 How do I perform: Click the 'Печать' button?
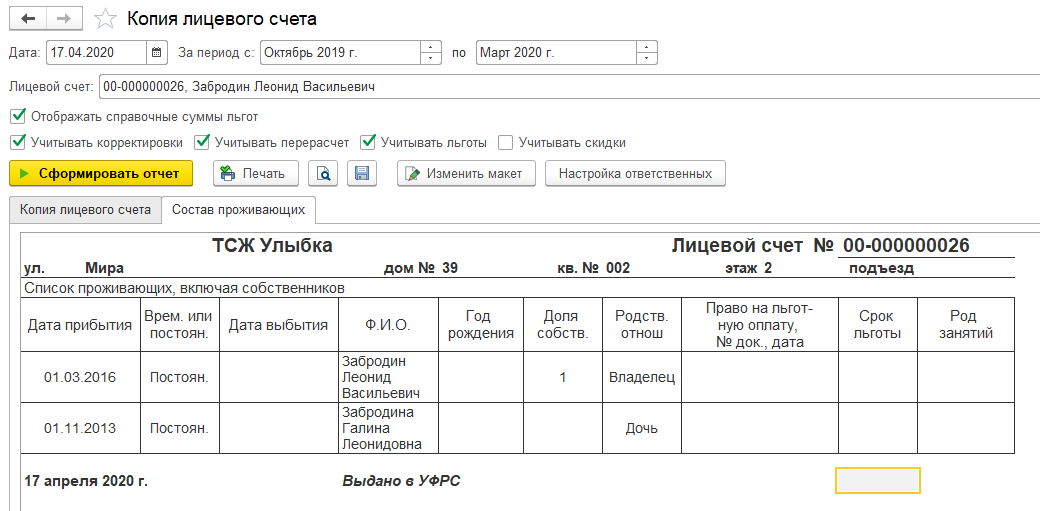256,174
